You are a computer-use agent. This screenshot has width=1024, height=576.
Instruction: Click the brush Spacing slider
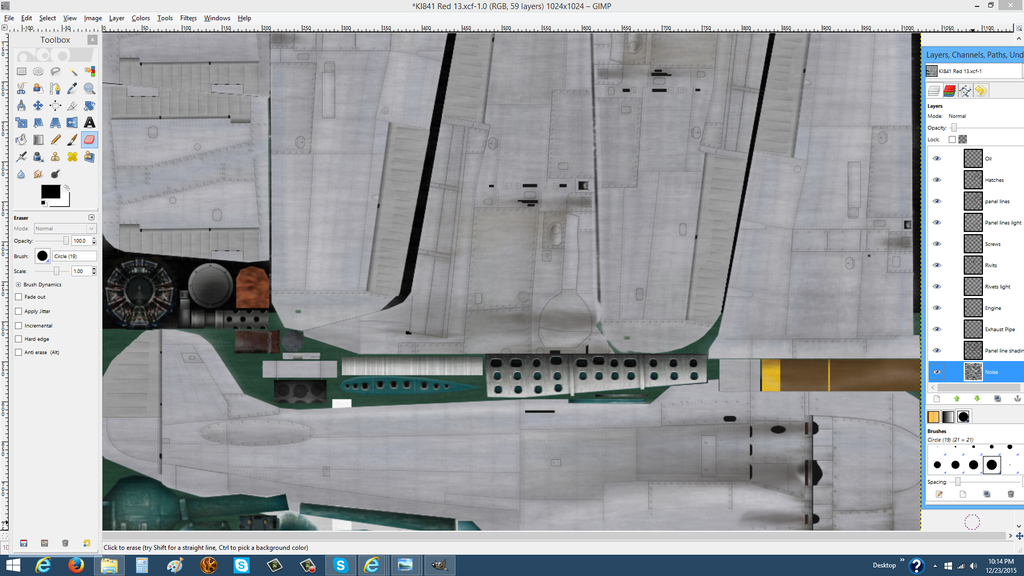tap(986, 482)
